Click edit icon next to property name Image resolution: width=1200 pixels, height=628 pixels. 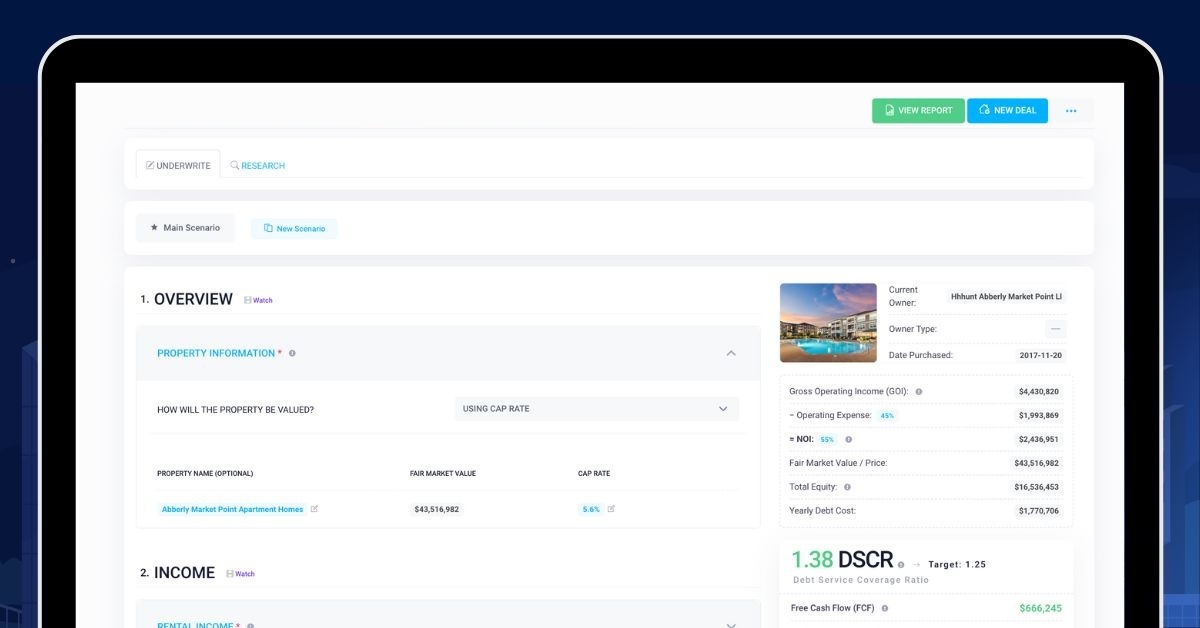pos(314,509)
